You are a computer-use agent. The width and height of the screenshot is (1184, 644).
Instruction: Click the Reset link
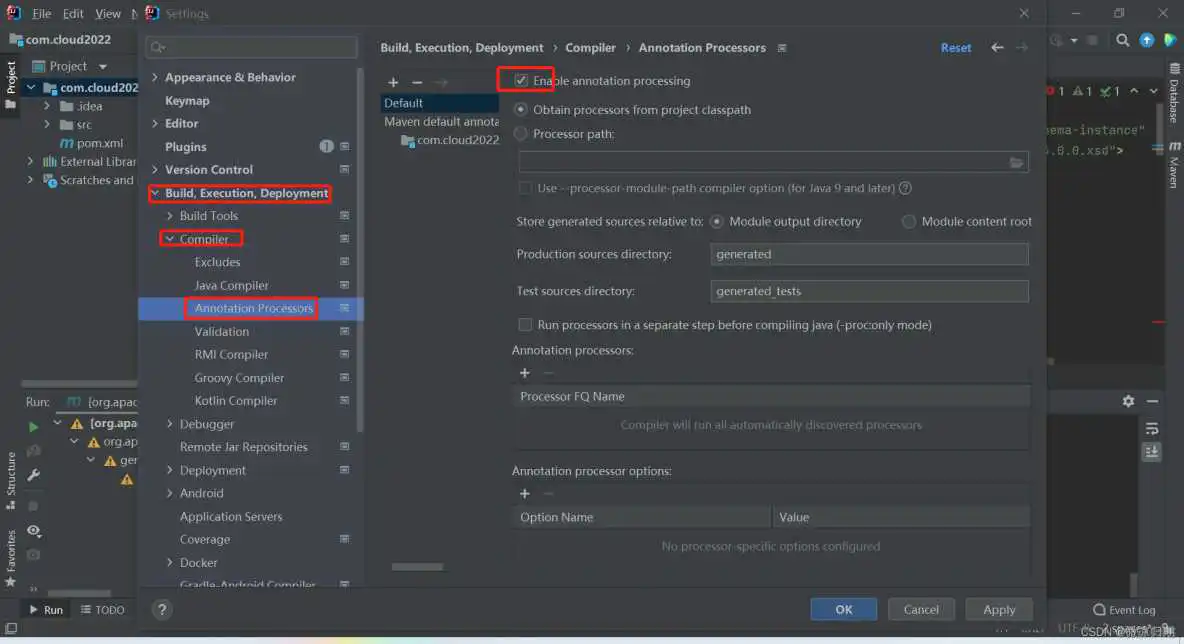[x=955, y=48]
